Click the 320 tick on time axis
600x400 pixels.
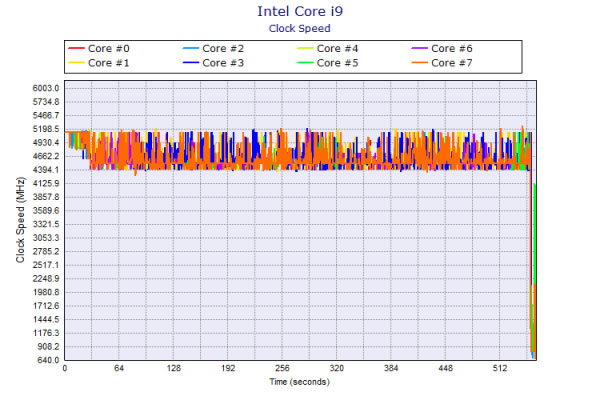click(336, 369)
